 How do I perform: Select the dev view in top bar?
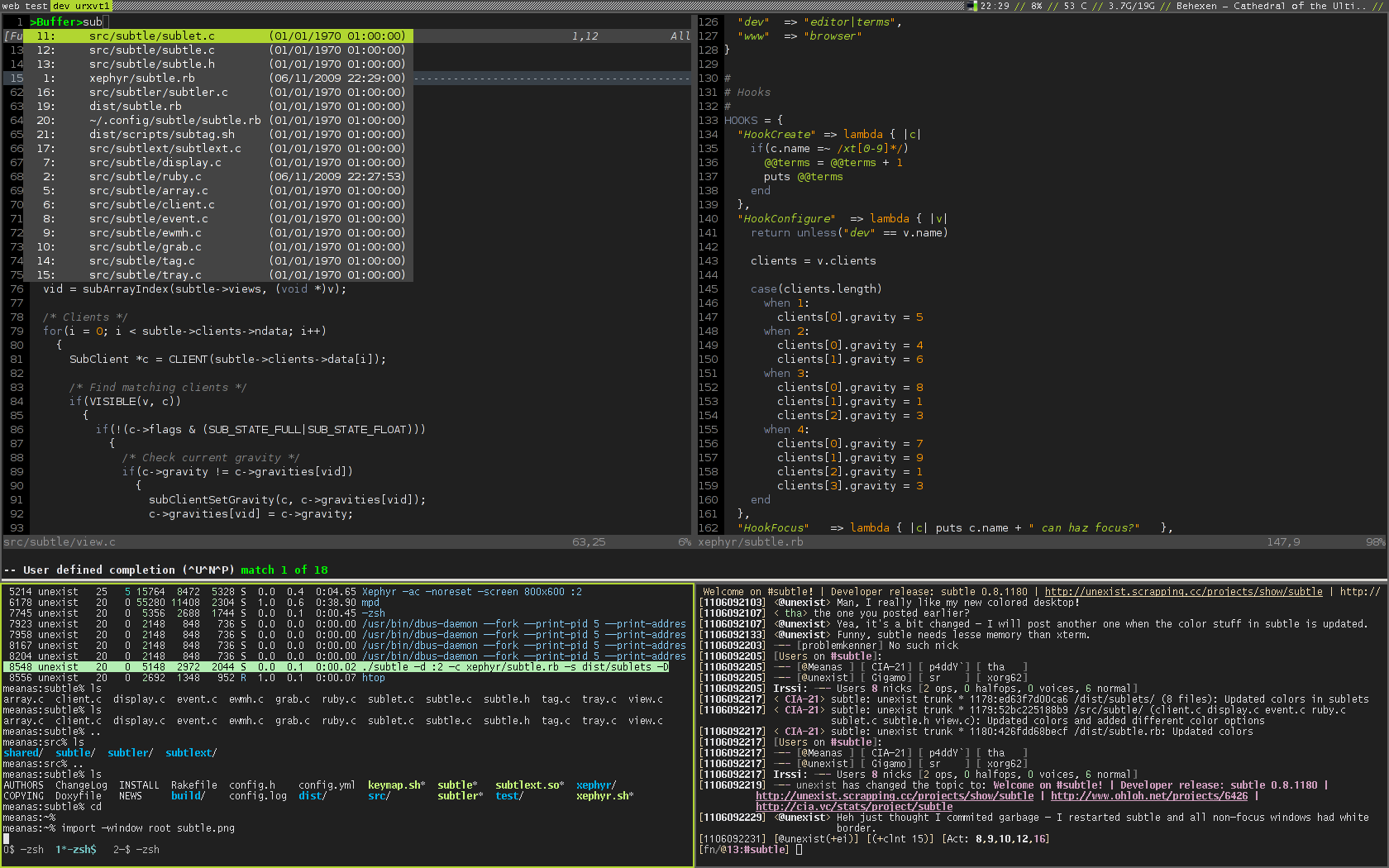coord(62,6)
